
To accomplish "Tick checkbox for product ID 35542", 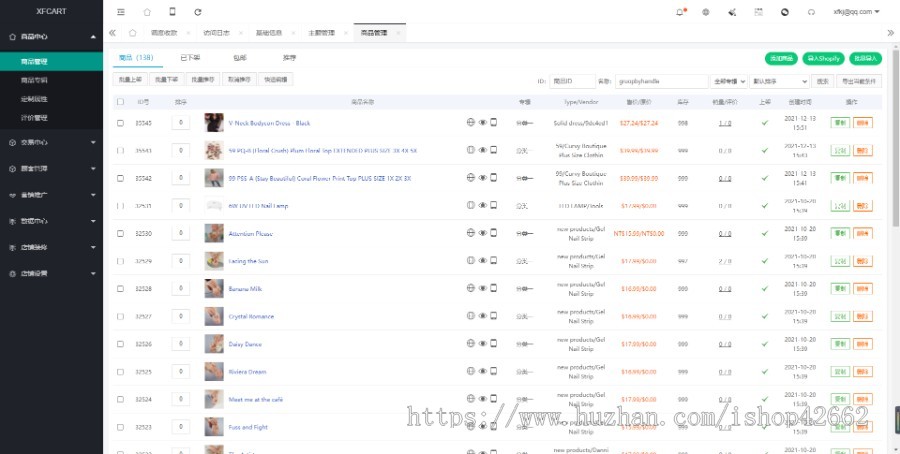I will [120, 179].
